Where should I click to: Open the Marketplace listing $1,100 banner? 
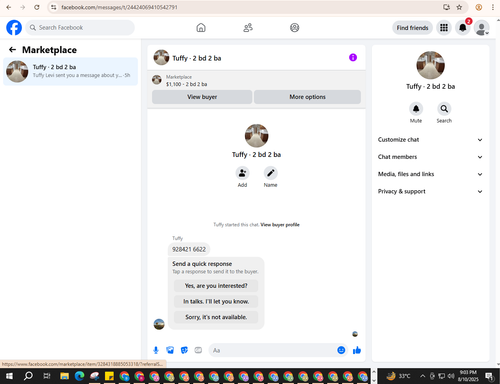(256, 80)
